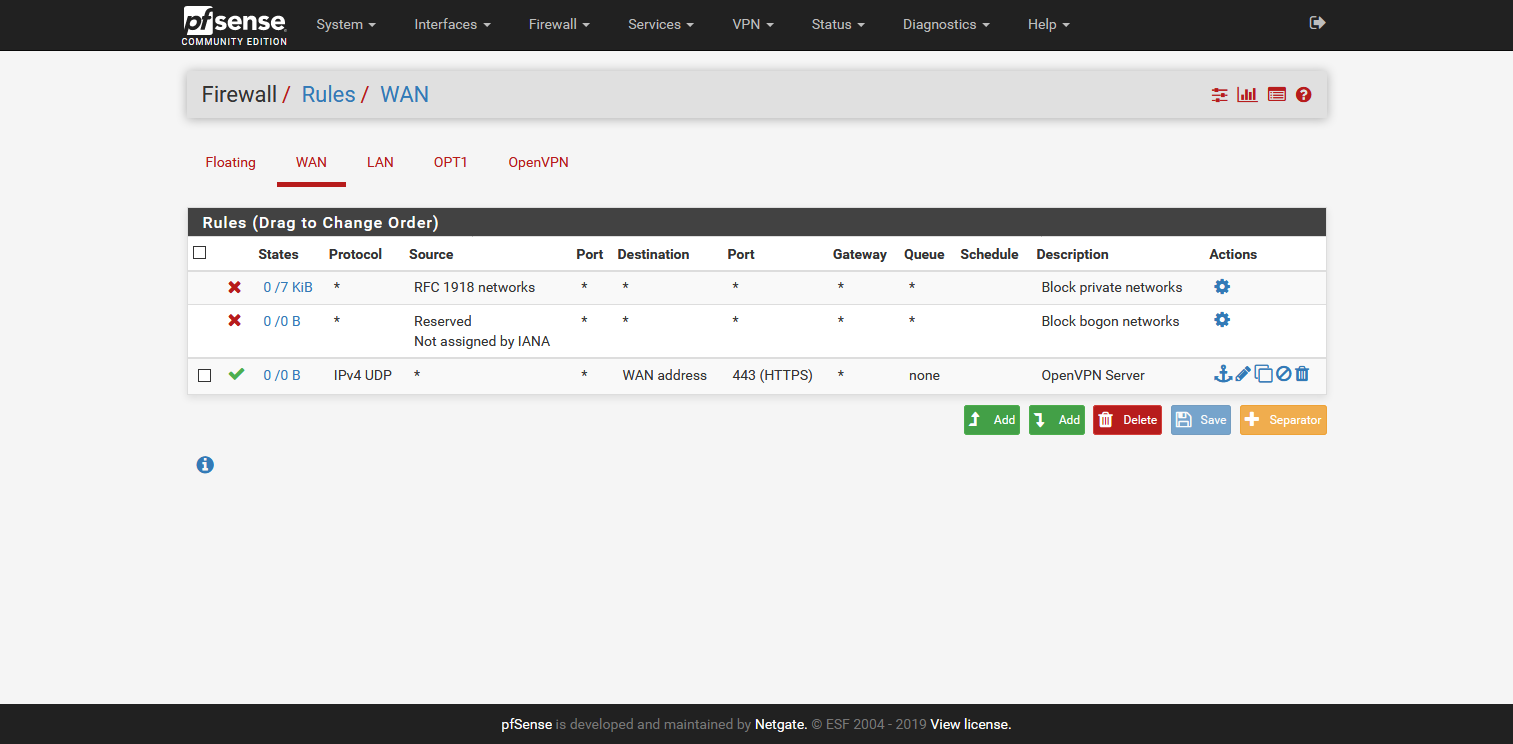Screen dimensions: 1513x744
Task: Click the 443 (HTTPS) port cell
Action: (x=773, y=375)
